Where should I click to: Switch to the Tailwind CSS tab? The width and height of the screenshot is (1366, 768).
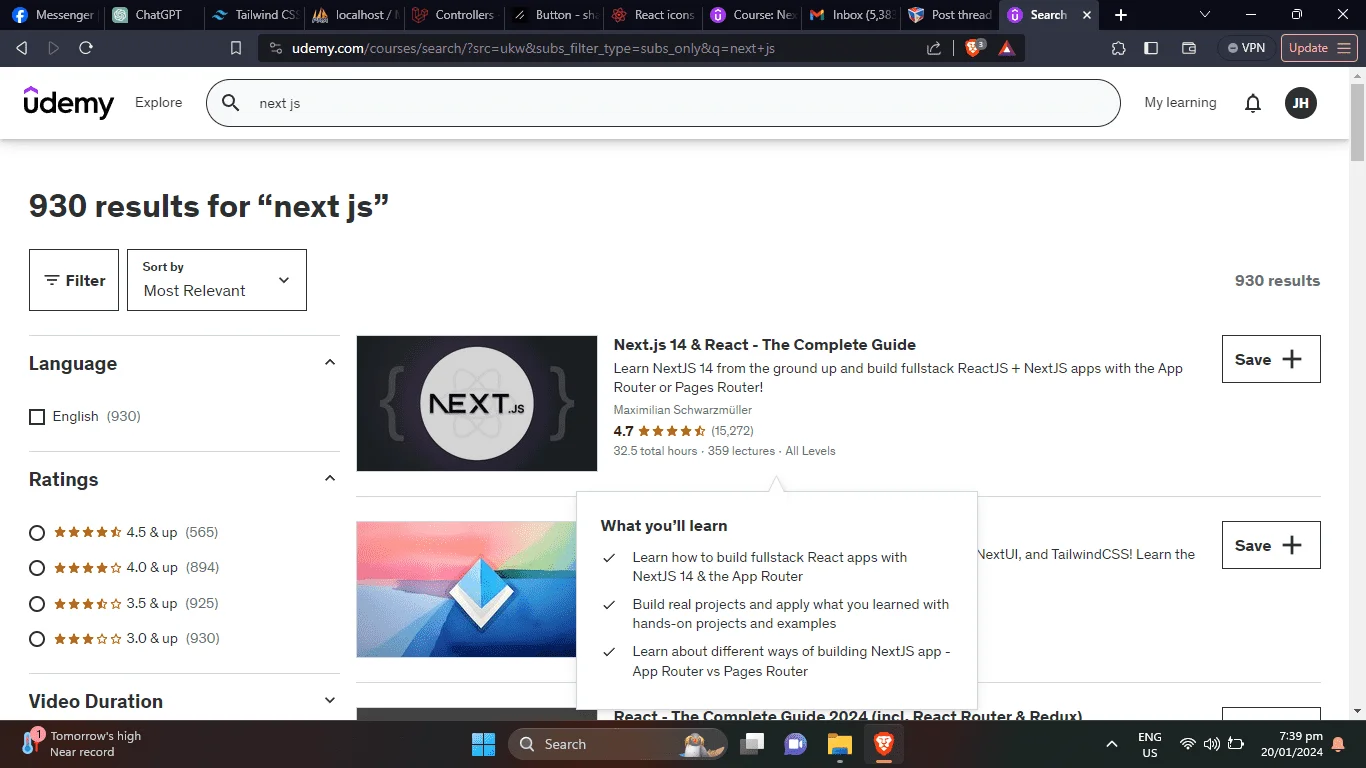click(252, 15)
